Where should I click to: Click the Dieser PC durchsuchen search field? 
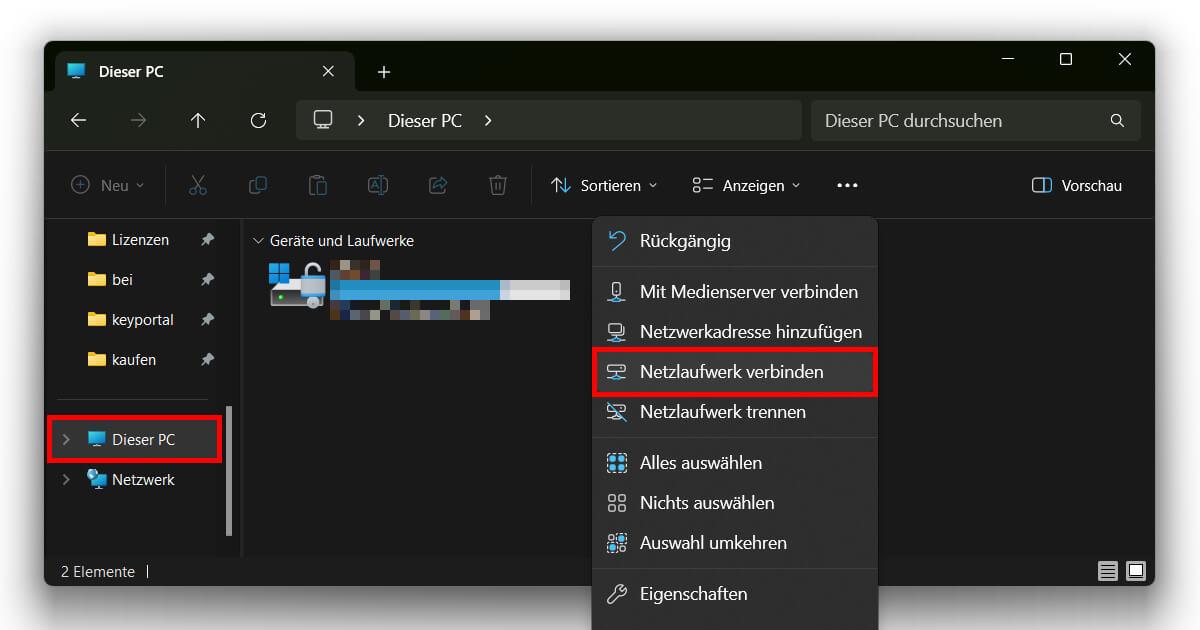(960, 120)
